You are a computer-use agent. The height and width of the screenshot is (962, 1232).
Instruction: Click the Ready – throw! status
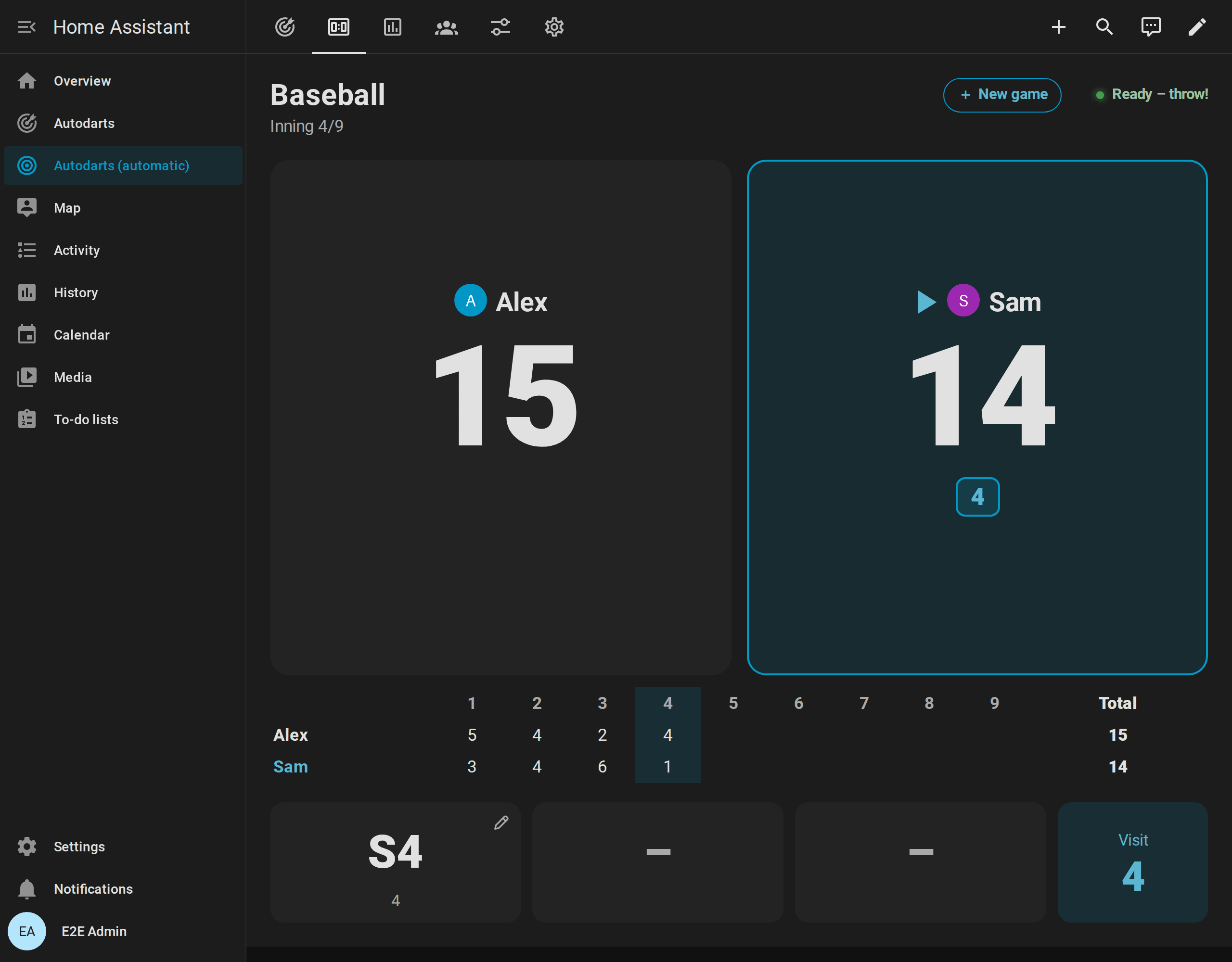(1151, 94)
